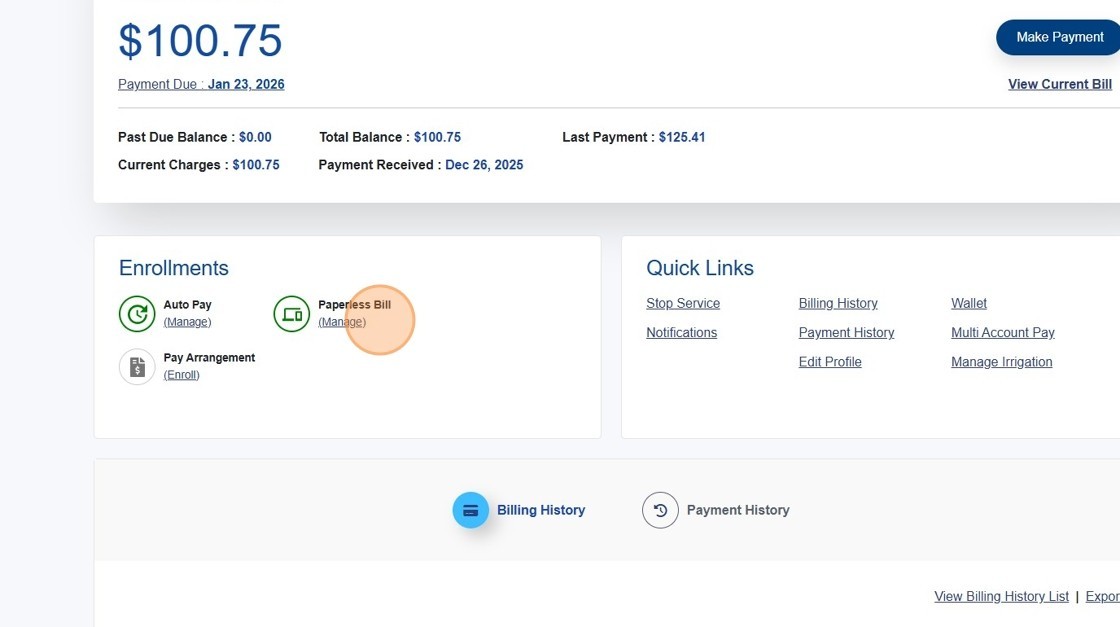Open the View Current Bill link
The image size is (1120, 627).
[x=1059, y=85]
